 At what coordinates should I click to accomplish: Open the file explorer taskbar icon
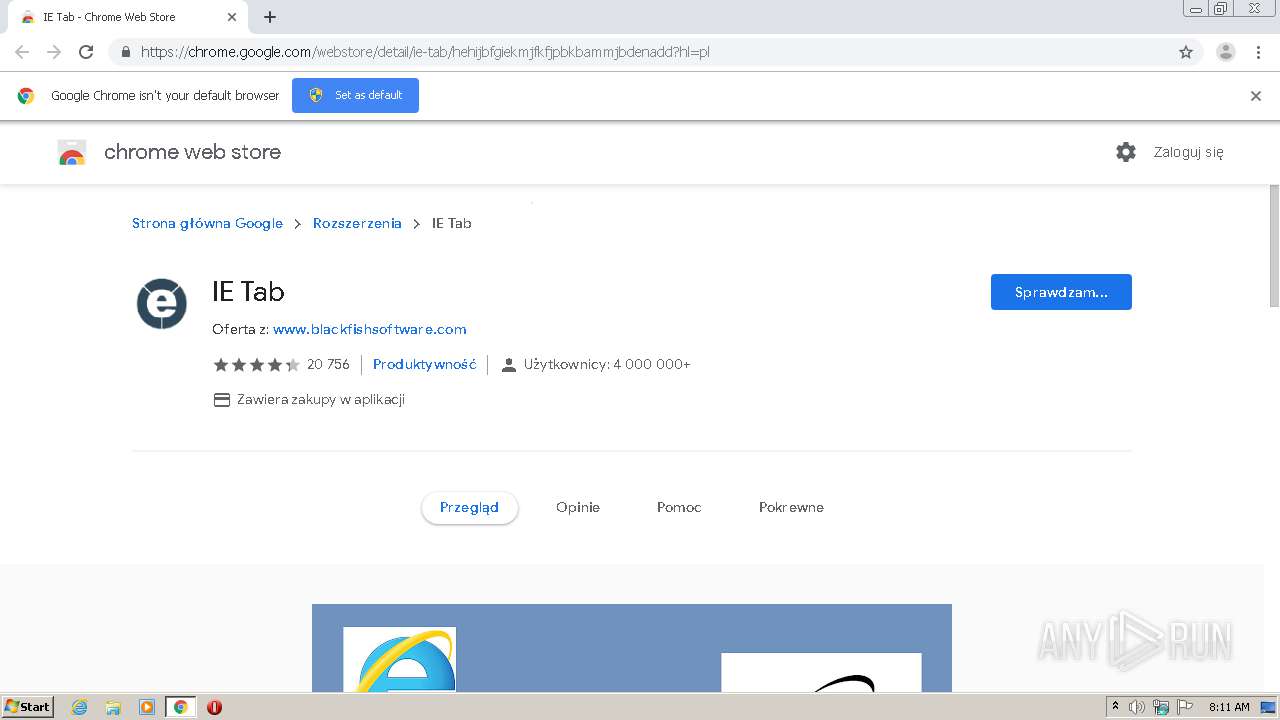click(x=113, y=707)
